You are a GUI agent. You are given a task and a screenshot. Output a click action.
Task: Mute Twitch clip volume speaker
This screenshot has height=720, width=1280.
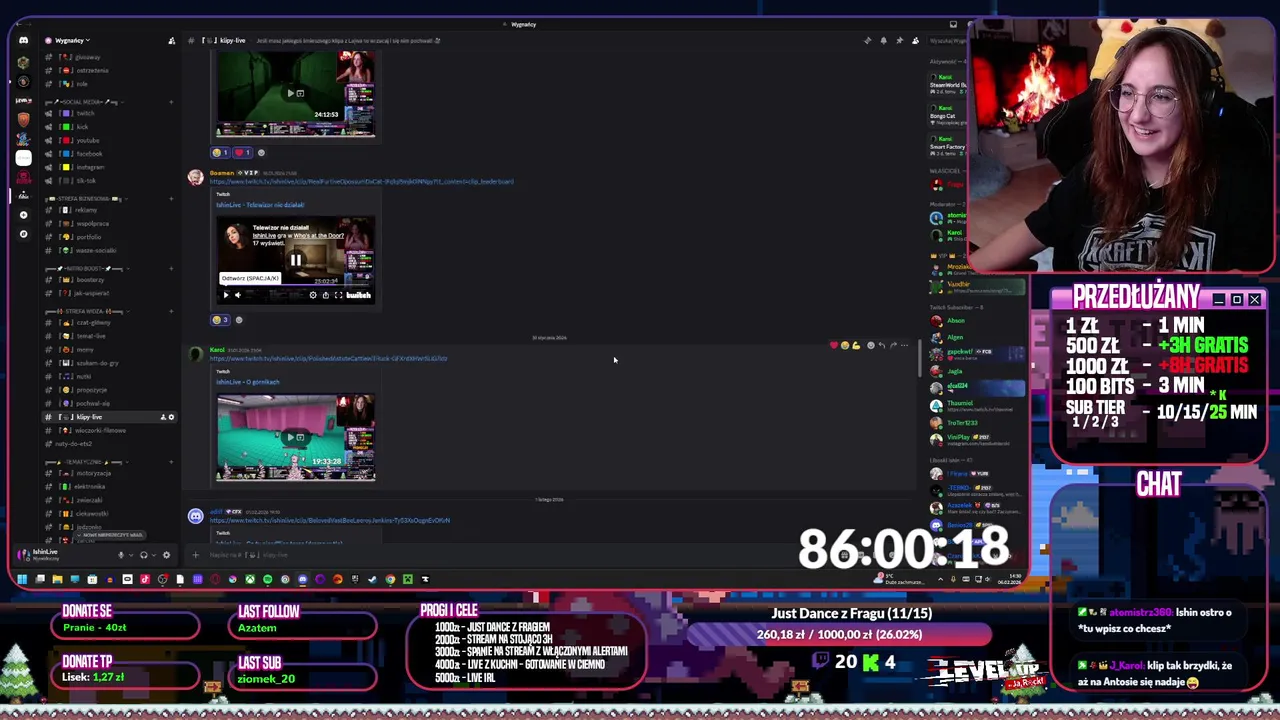(237, 295)
